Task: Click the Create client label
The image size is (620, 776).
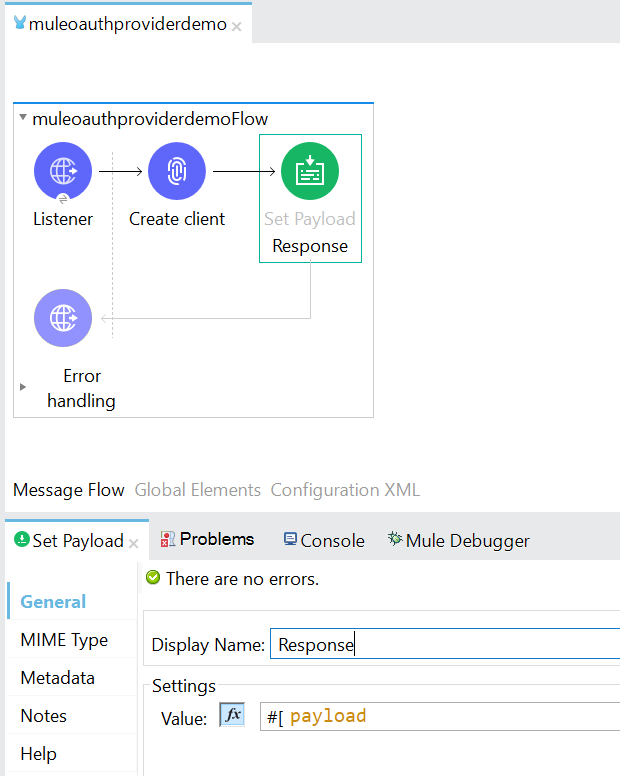Action: pos(177,219)
